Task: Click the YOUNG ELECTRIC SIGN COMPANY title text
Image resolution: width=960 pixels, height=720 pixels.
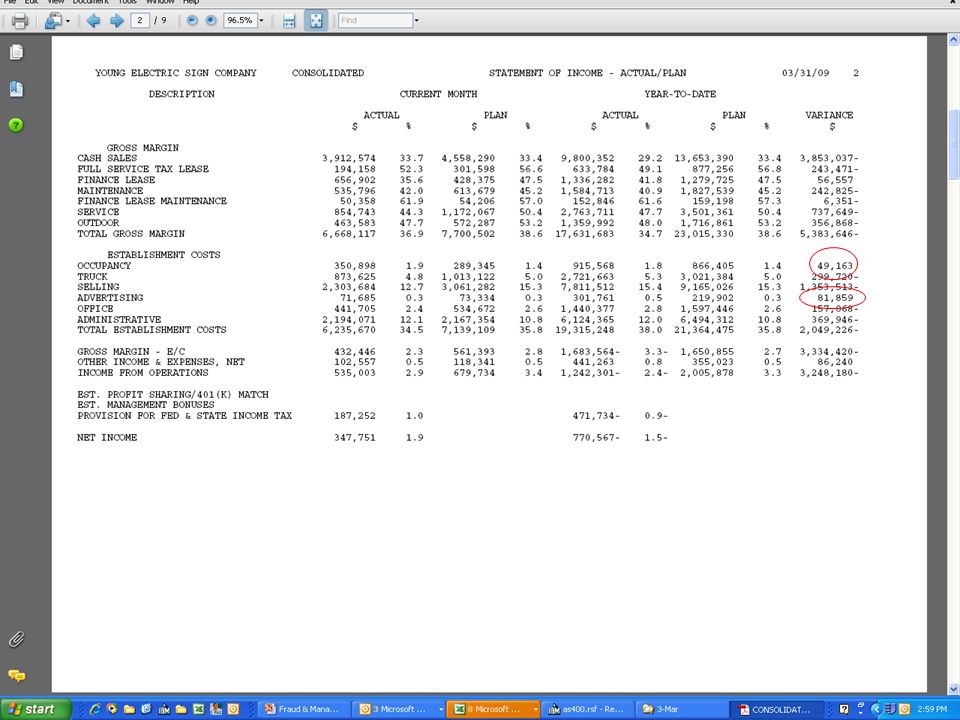Action: (176, 73)
